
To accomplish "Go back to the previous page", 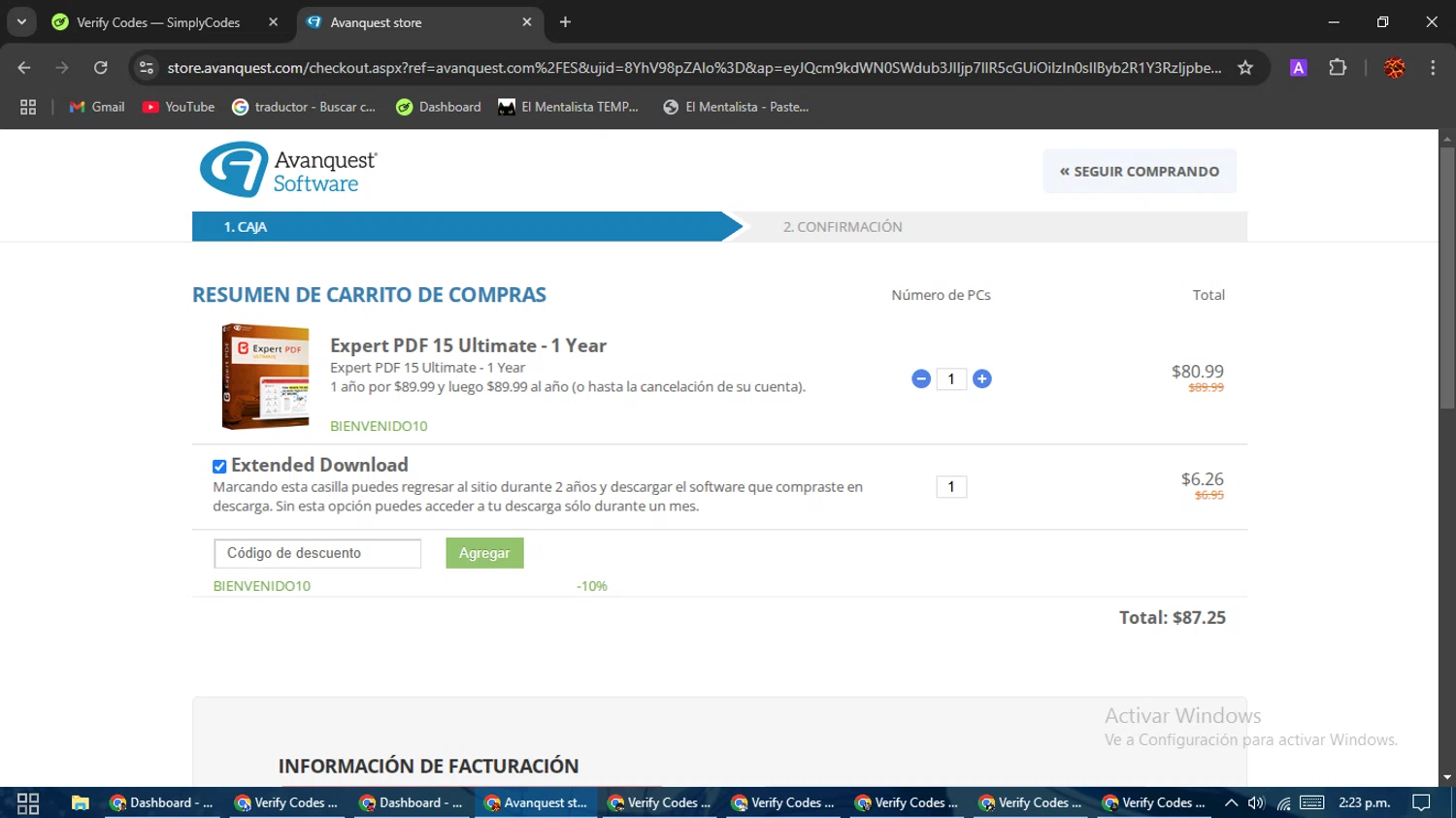I will [24, 68].
